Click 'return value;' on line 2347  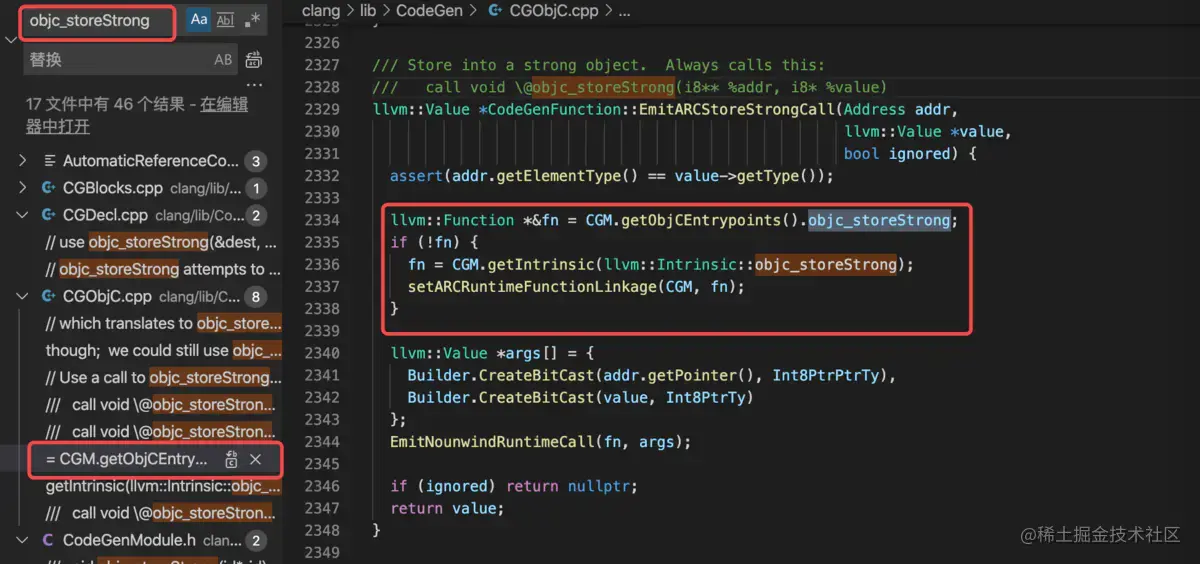(447, 508)
